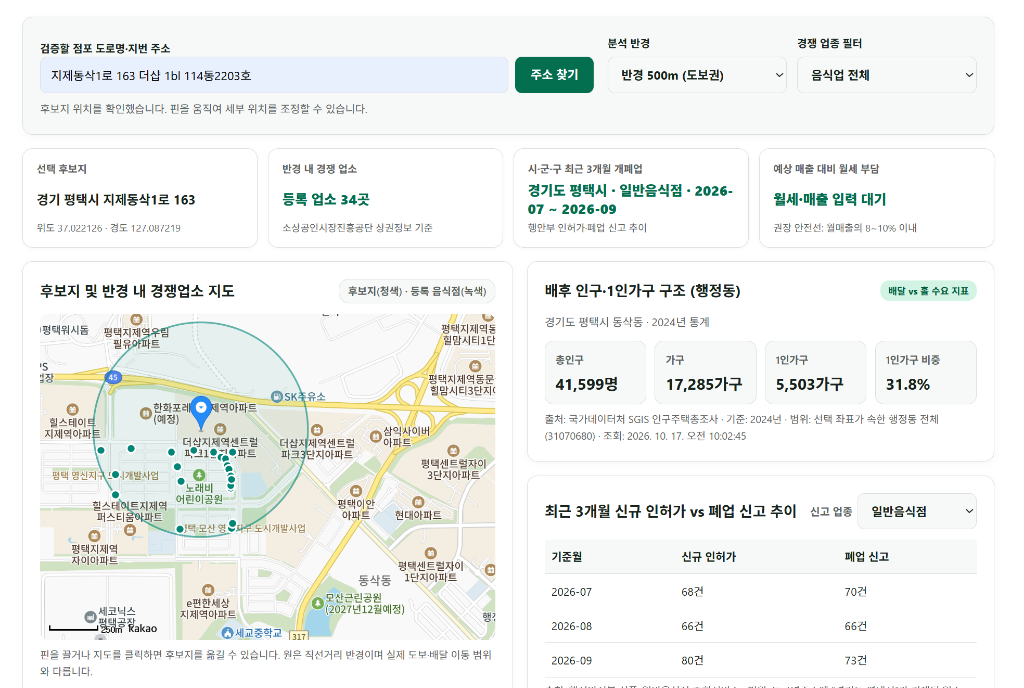Click the SK주유소 gas station icon
This screenshot has width=1024, height=688.
click(x=277, y=397)
